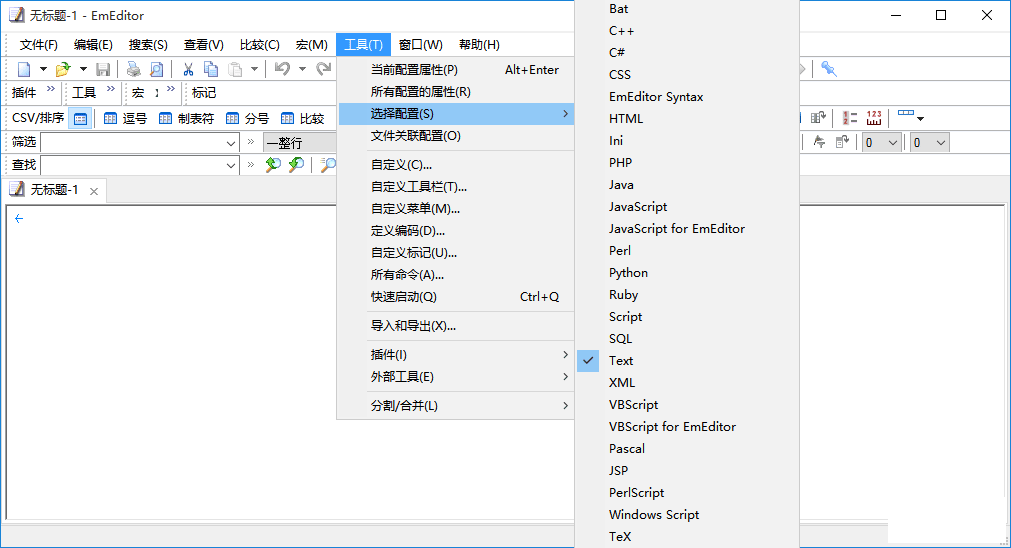This screenshot has height=548, width=1011.
Task: Open the 帮助(H) help menu
Action: pos(479,45)
